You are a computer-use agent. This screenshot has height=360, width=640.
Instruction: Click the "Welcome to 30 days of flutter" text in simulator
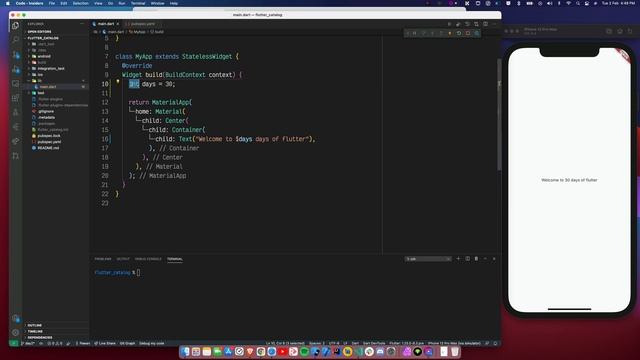pos(569,180)
